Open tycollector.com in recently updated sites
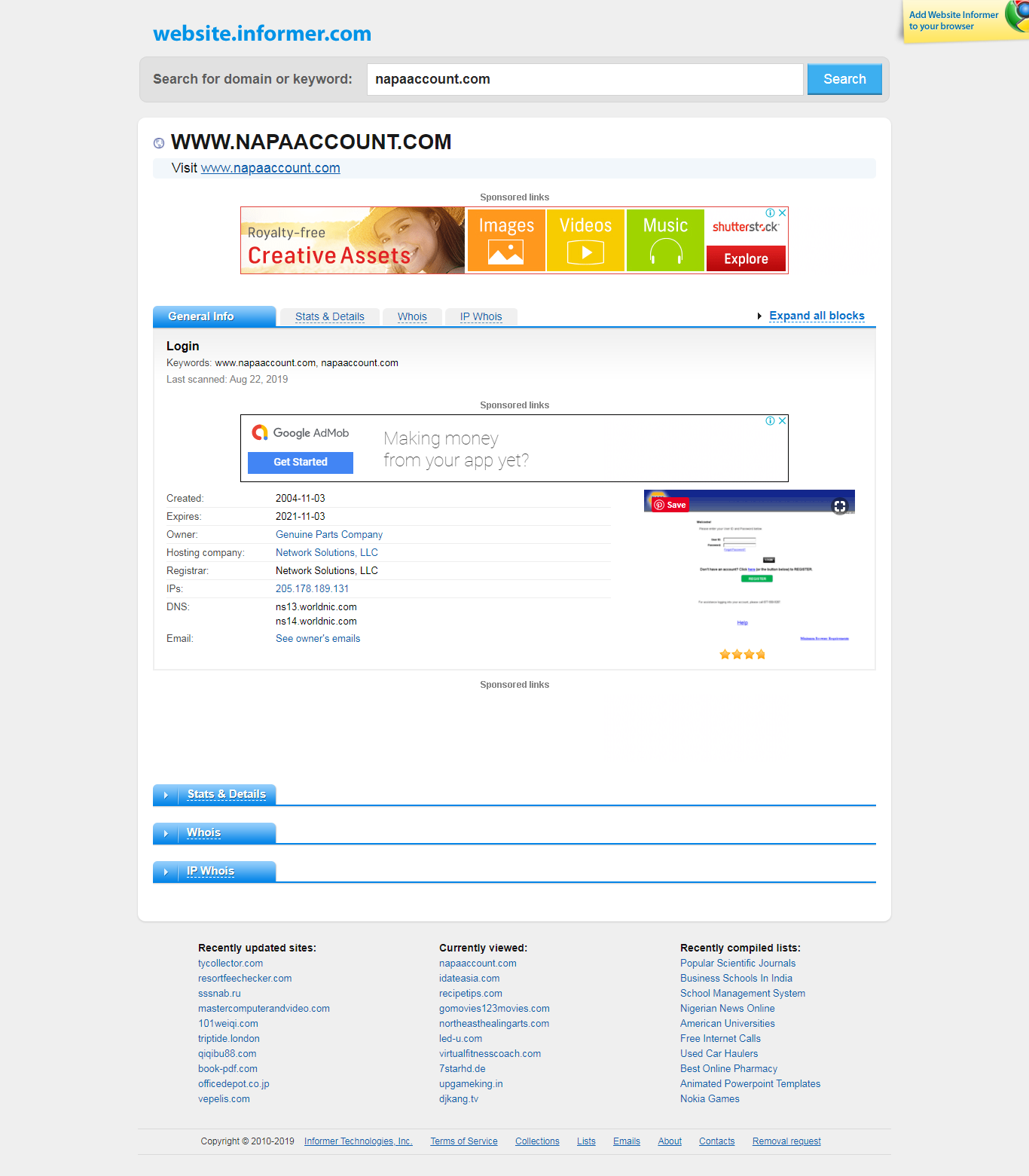1029x1176 pixels. (231, 964)
